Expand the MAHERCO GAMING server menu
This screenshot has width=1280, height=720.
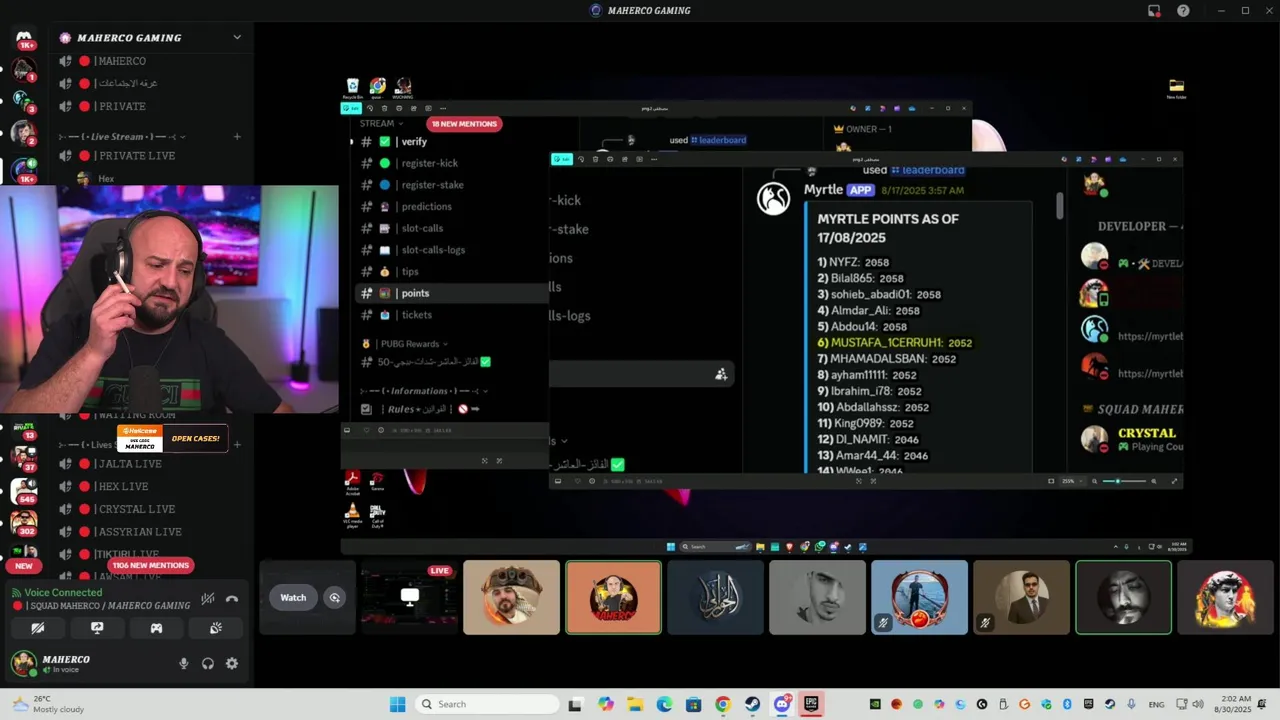tap(237, 37)
